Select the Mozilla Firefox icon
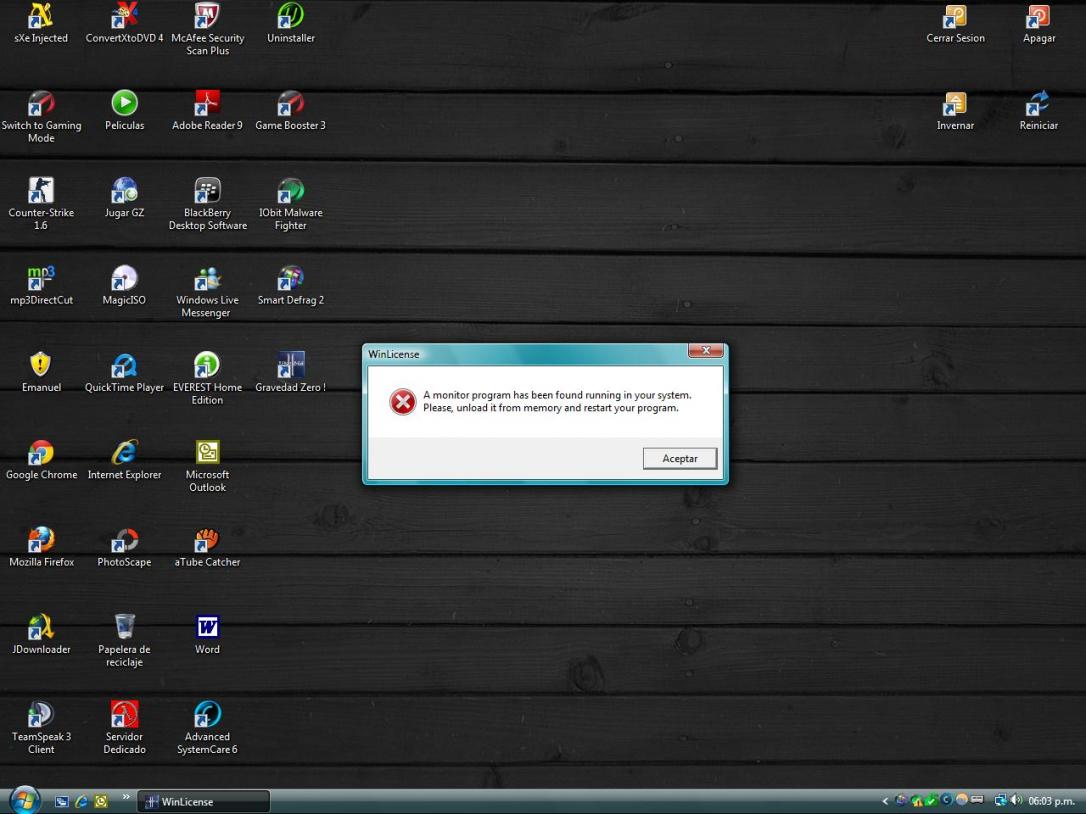The width and height of the screenshot is (1086, 814). point(41,547)
